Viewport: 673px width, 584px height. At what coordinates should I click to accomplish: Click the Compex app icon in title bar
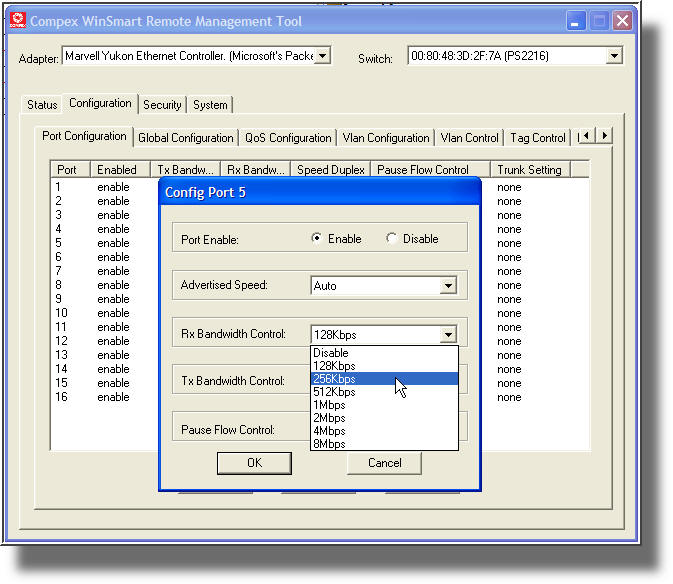pyautogui.click(x=18, y=20)
